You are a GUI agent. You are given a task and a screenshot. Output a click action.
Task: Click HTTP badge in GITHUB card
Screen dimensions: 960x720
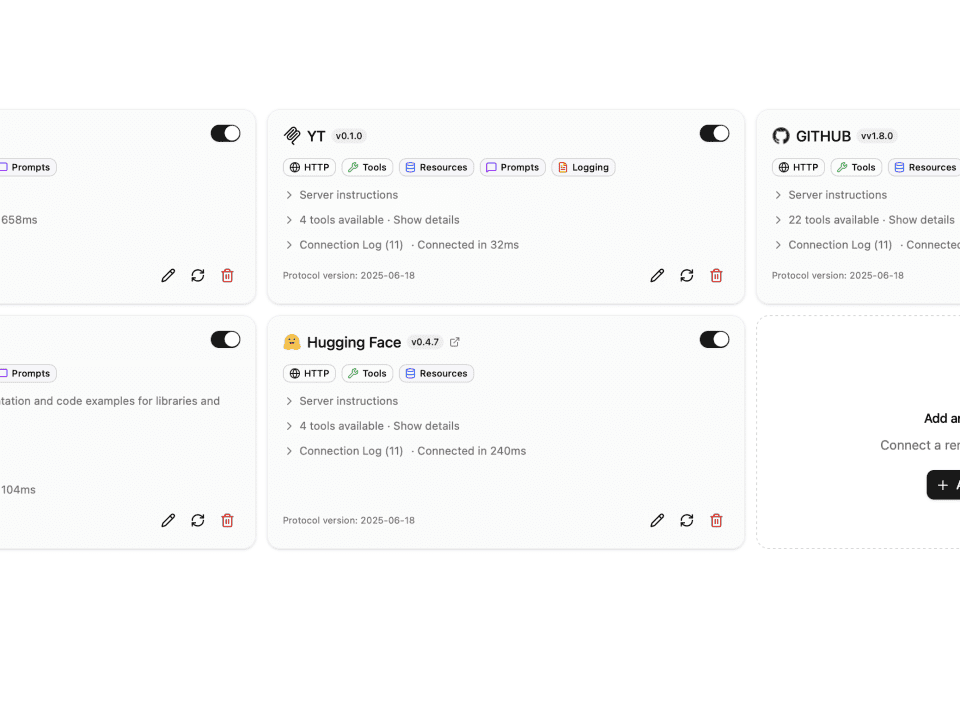point(798,167)
